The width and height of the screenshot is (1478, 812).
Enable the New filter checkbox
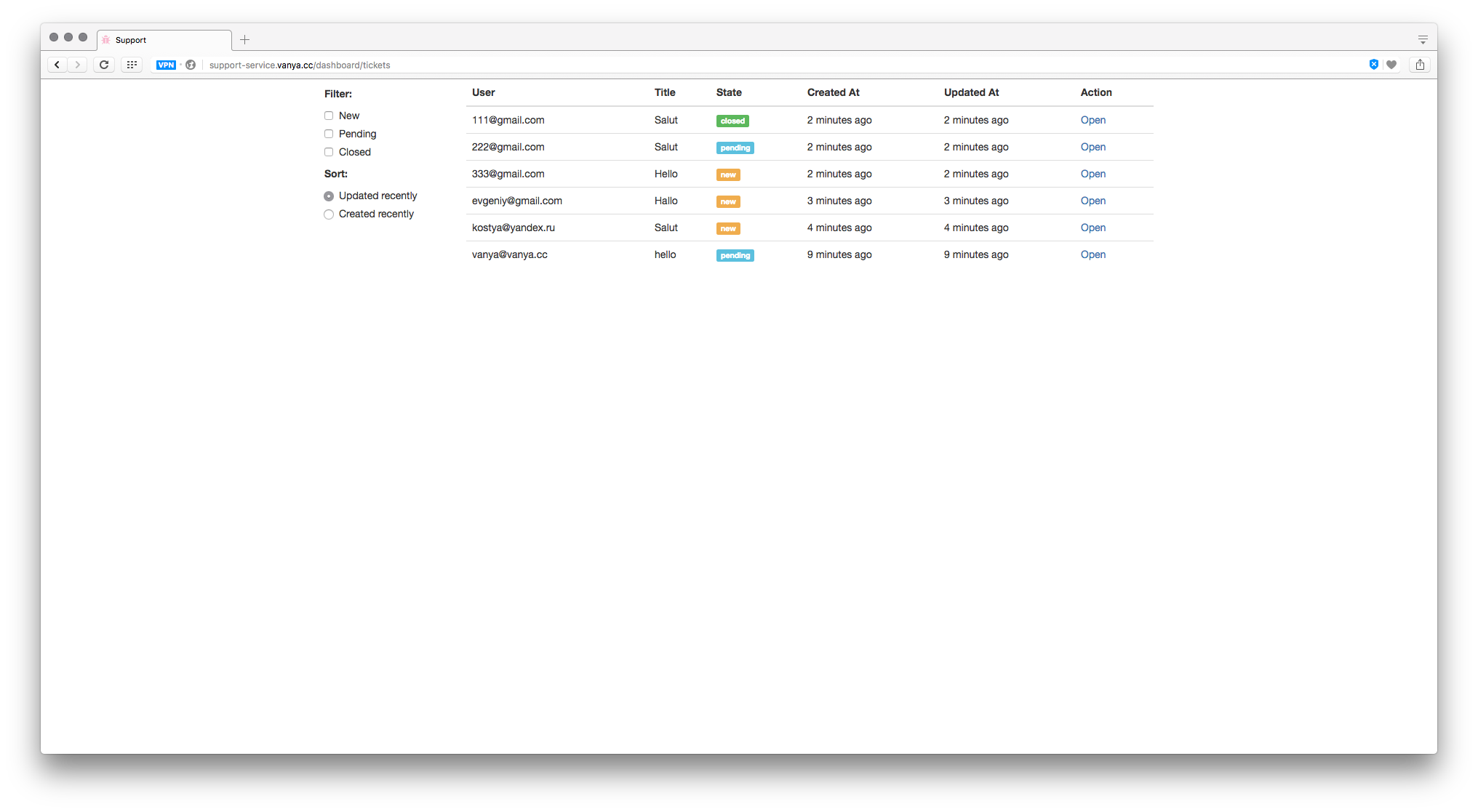tap(329, 116)
